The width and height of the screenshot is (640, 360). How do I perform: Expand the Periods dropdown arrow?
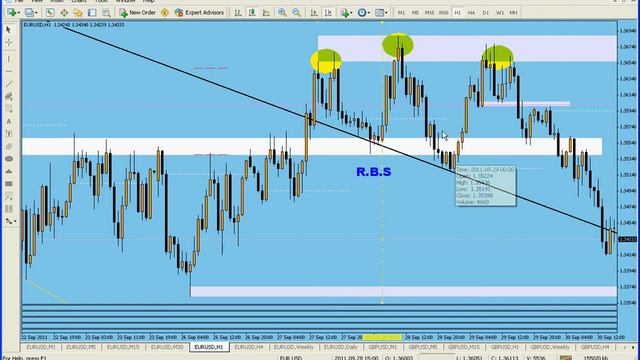[369, 13]
